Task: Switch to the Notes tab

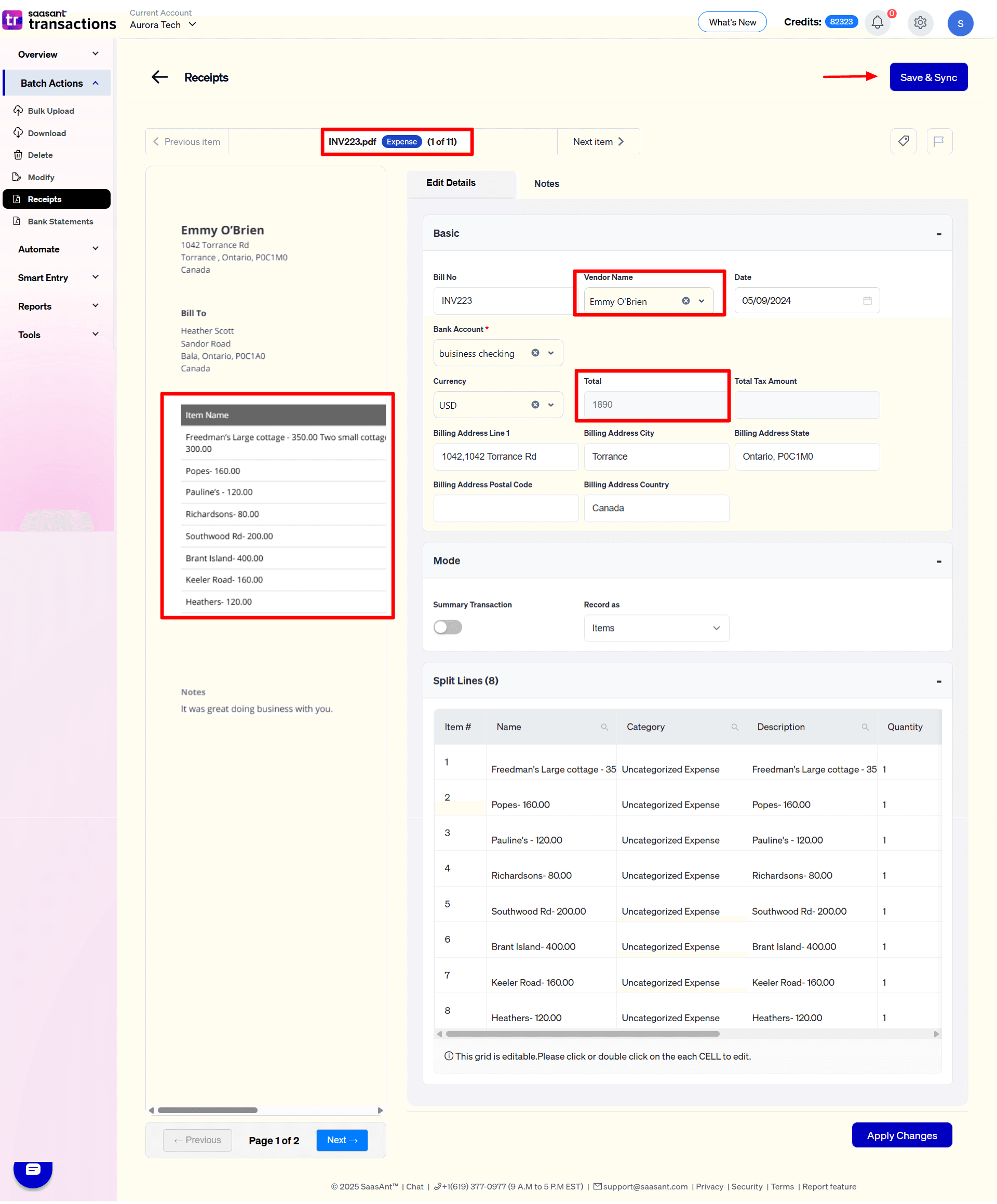Action: [546, 183]
